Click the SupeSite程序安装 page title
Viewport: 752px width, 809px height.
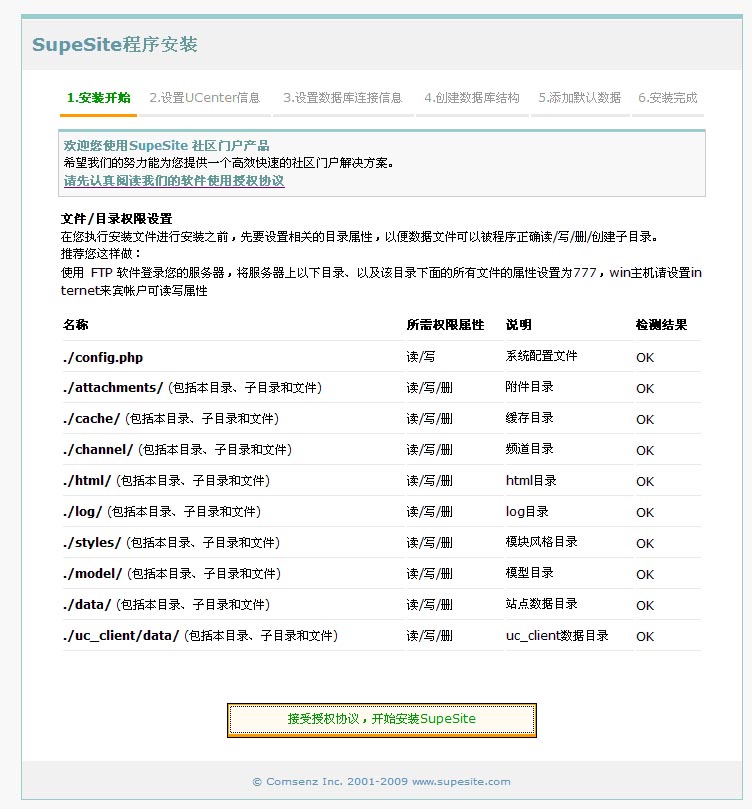click(115, 44)
